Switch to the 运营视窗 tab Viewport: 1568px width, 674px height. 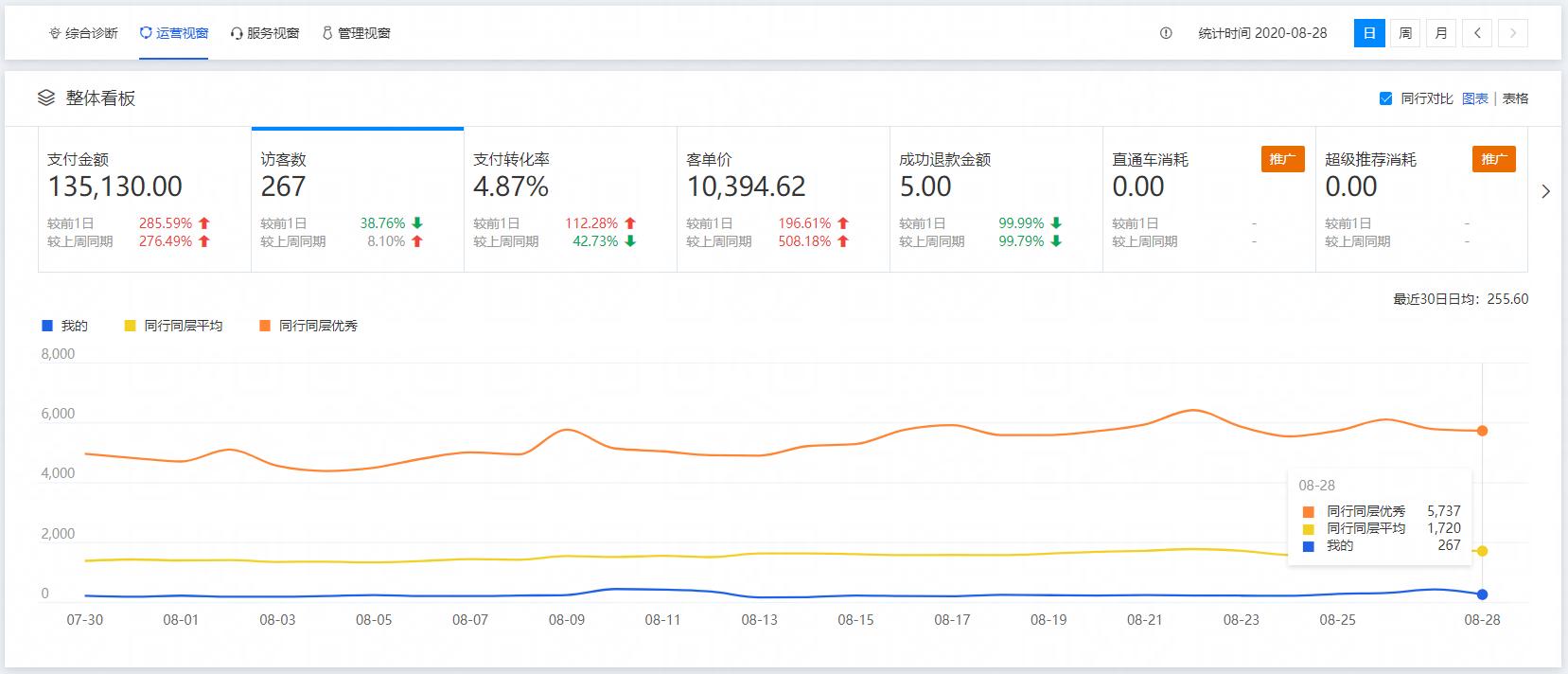173,33
